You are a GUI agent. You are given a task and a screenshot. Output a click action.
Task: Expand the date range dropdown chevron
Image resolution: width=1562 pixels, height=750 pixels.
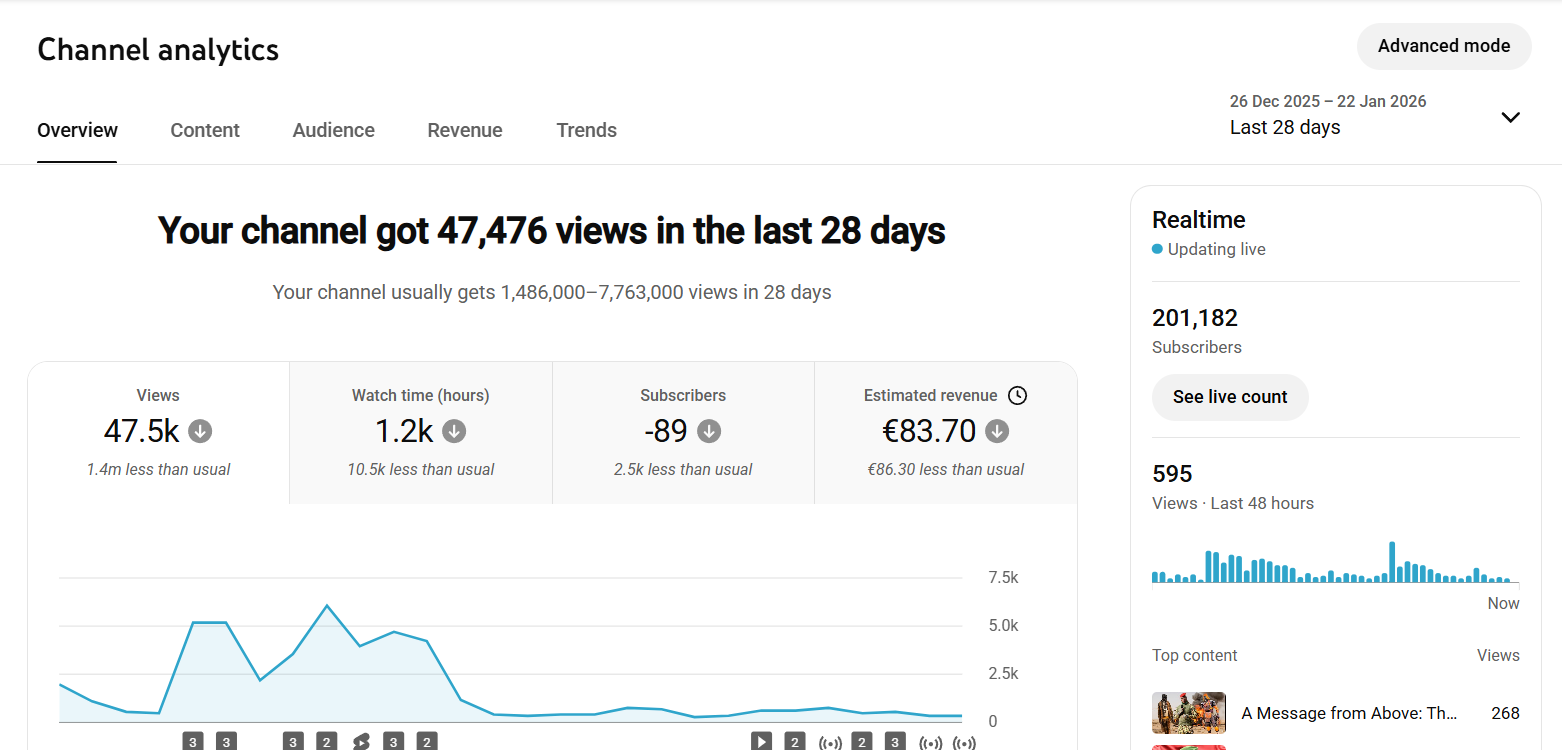point(1510,117)
